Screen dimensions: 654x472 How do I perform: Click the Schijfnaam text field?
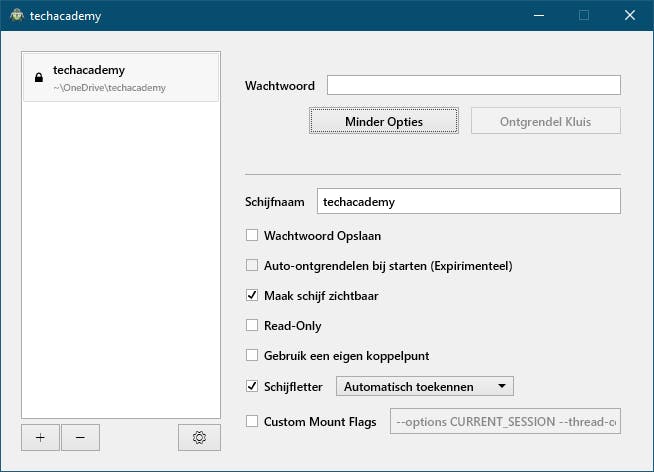coord(468,201)
